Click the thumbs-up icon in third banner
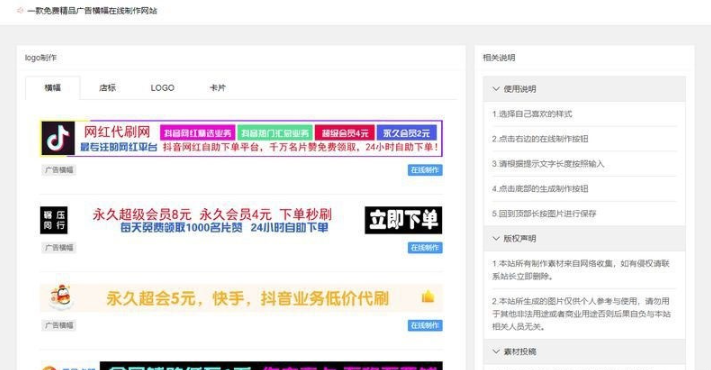The image size is (711, 370). pyautogui.click(x=428, y=297)
